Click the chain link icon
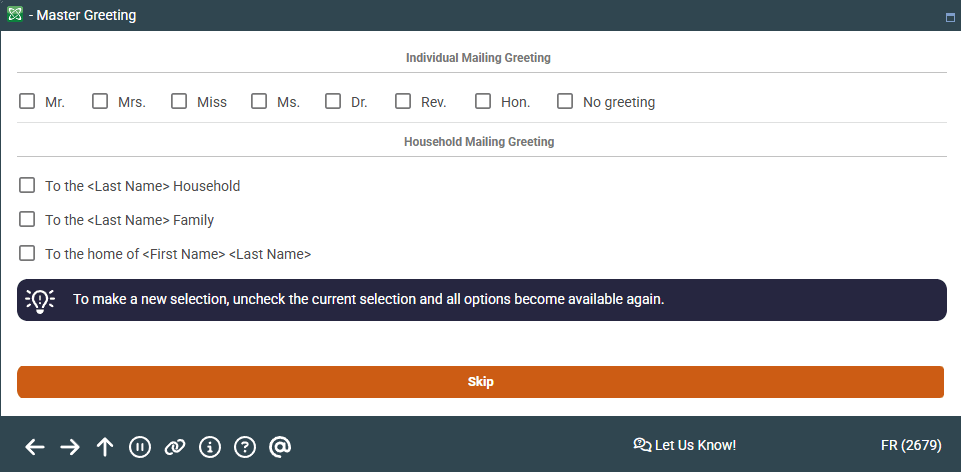Screen dimensions: 961x472 (x=175, y=447)
